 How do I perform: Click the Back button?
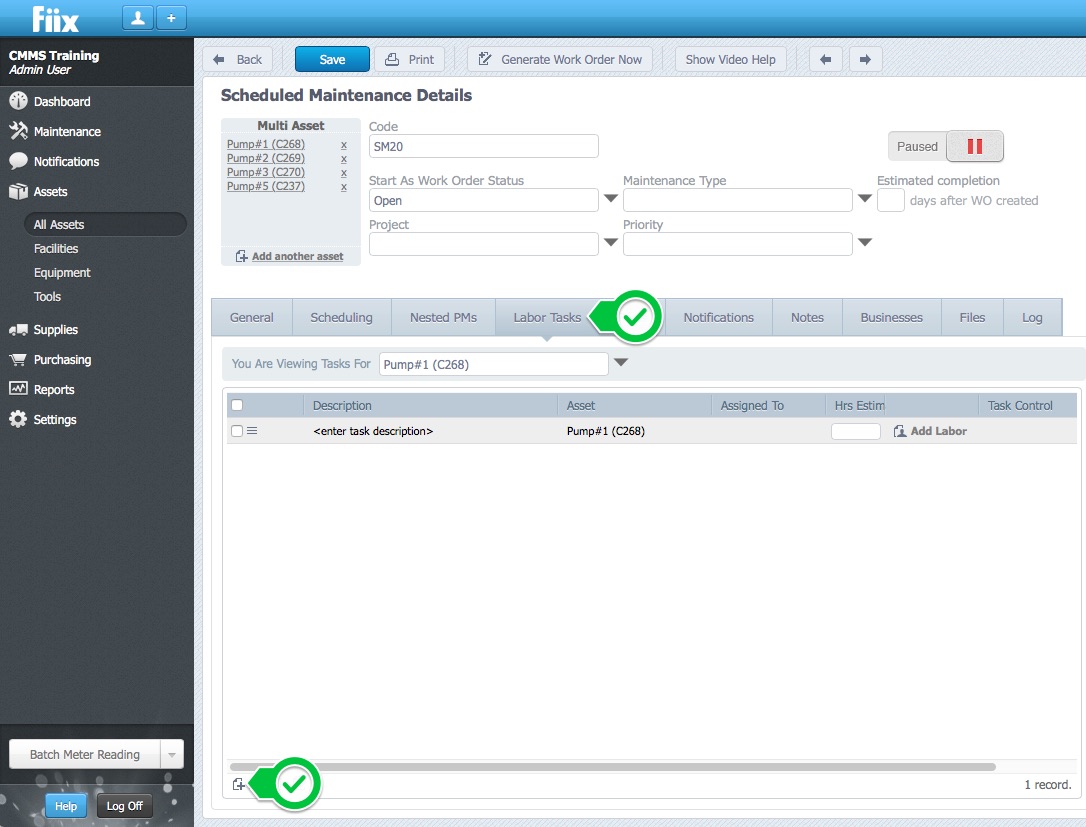(238, 60)
